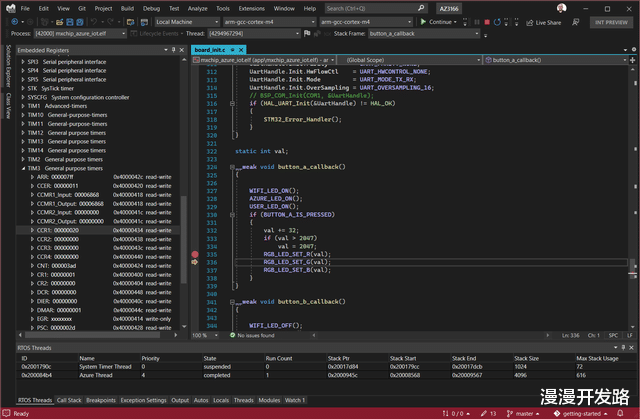Open the Send Feedback icon
640x419 pixels.
pos(576,22)
